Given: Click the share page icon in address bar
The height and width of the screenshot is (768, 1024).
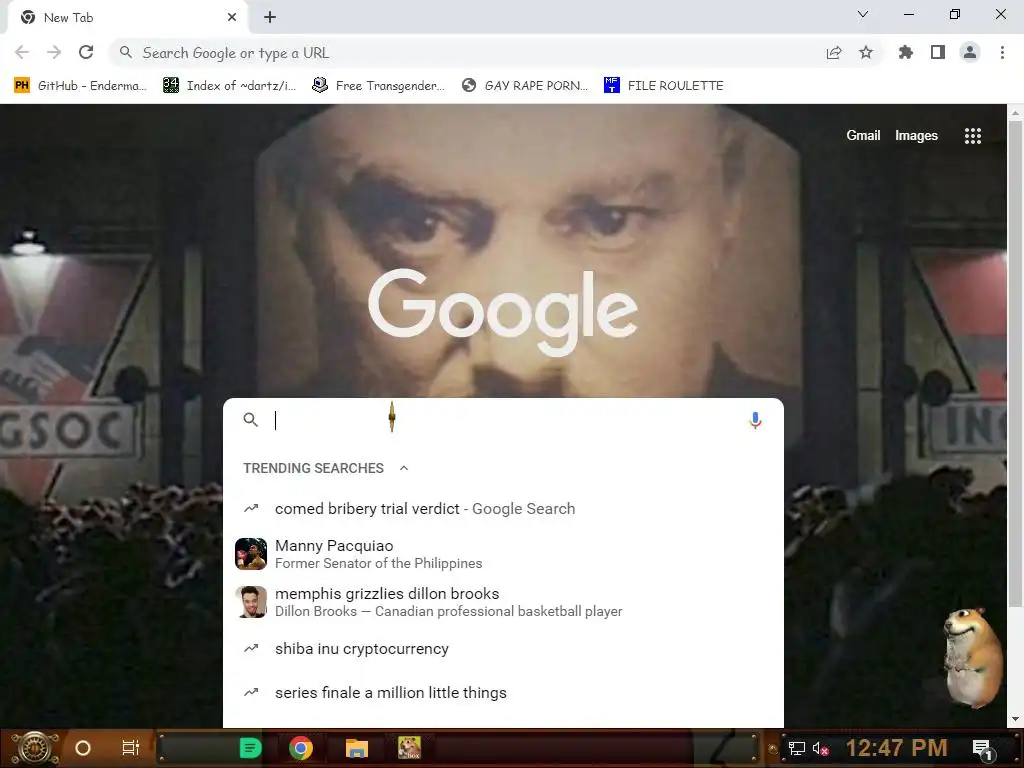Looking at the screenshot, I should [834, 53].
